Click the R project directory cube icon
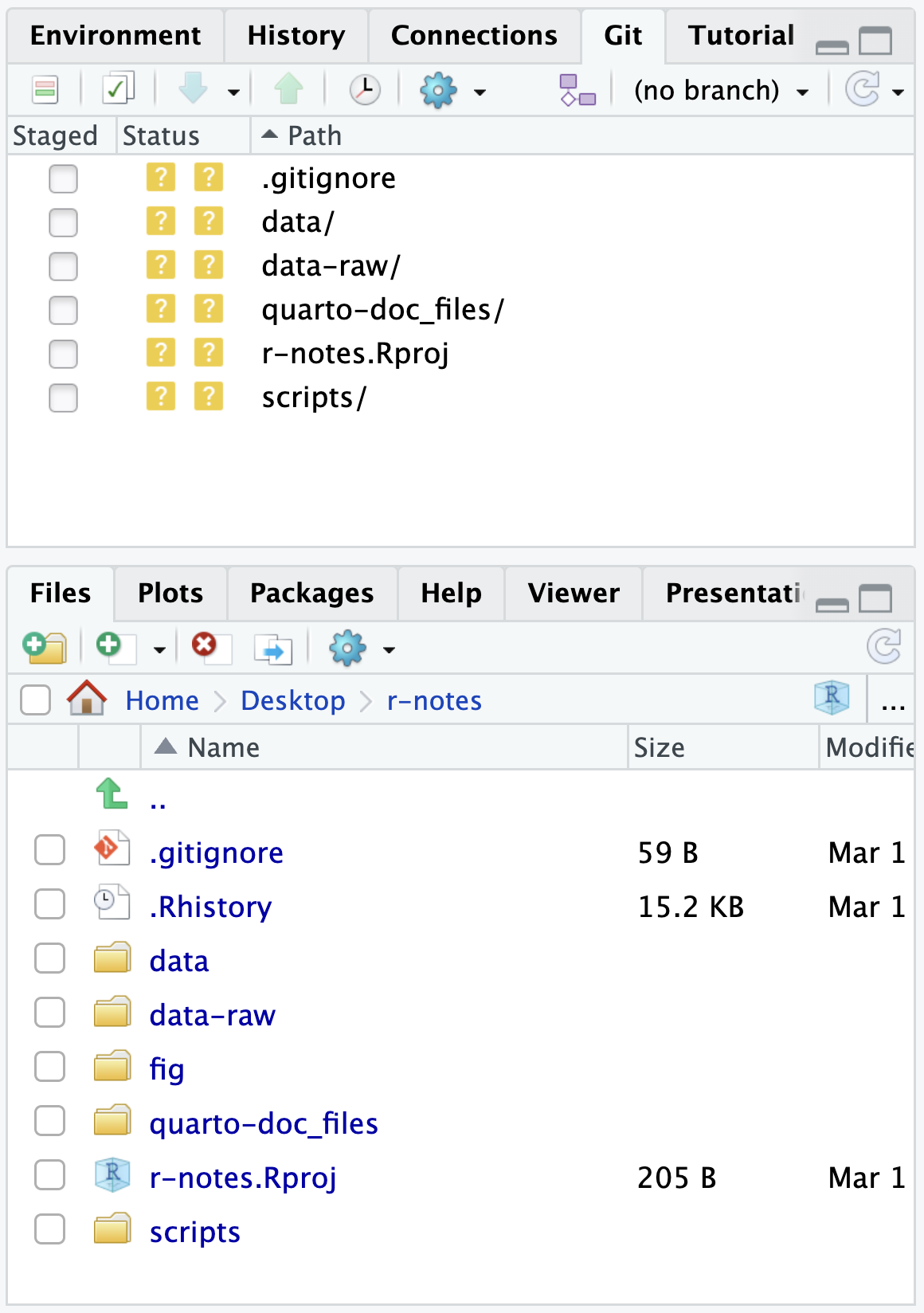This screenshot has height=1313, width=924. pyautogui.click(x=832, y=698)
